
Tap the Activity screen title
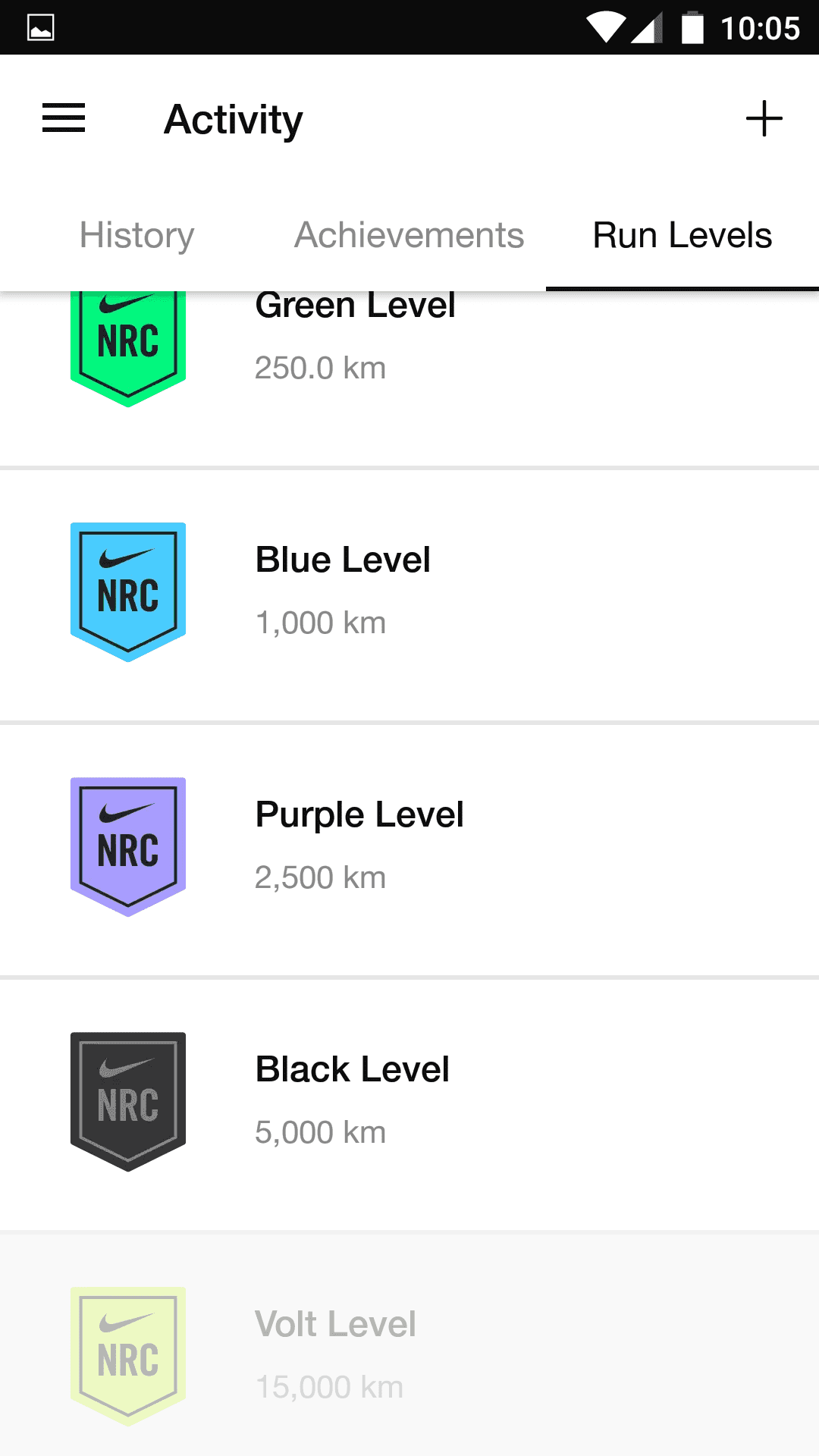point(234,120)
